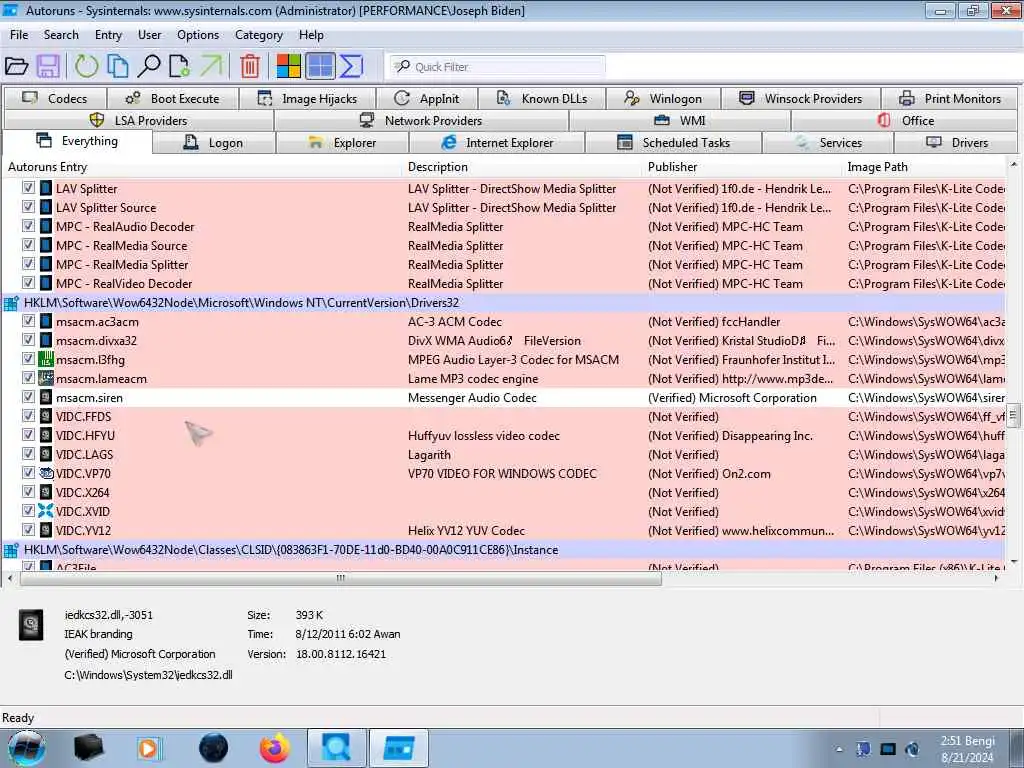Click the VIDC.VP70 entry icon

(46, 473)
